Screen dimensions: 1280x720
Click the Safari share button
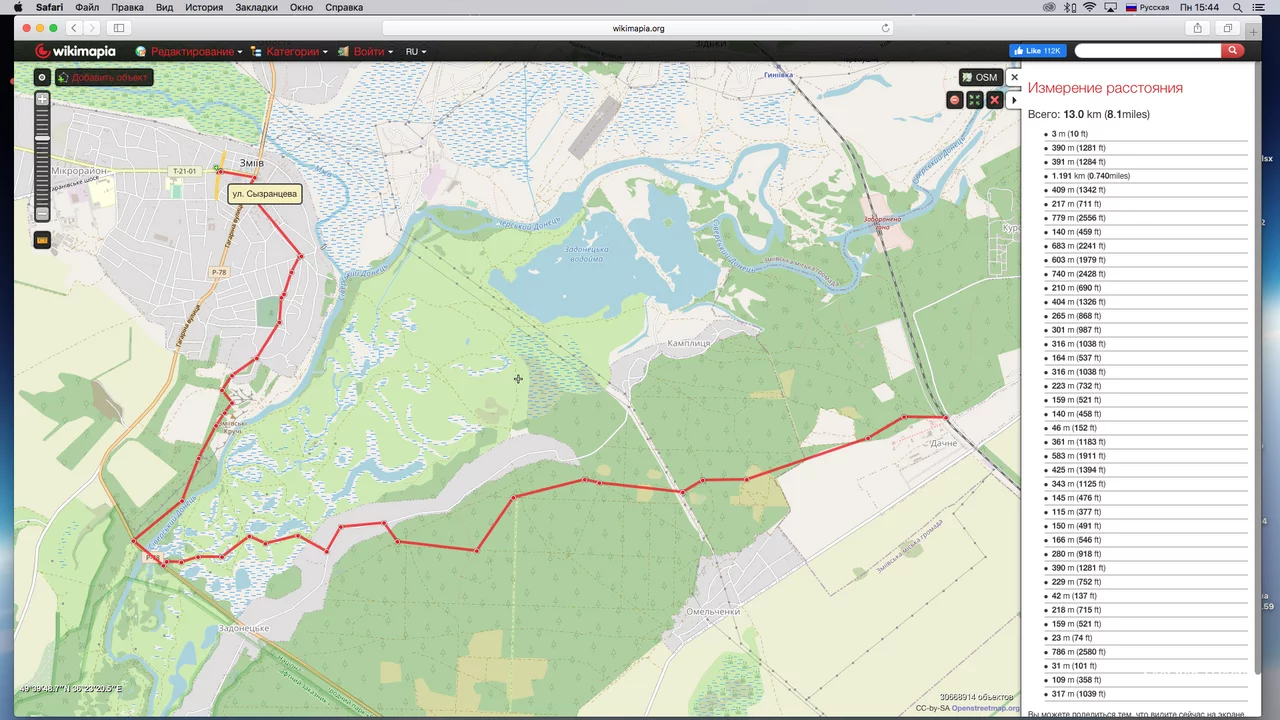tap(1197, 28)
